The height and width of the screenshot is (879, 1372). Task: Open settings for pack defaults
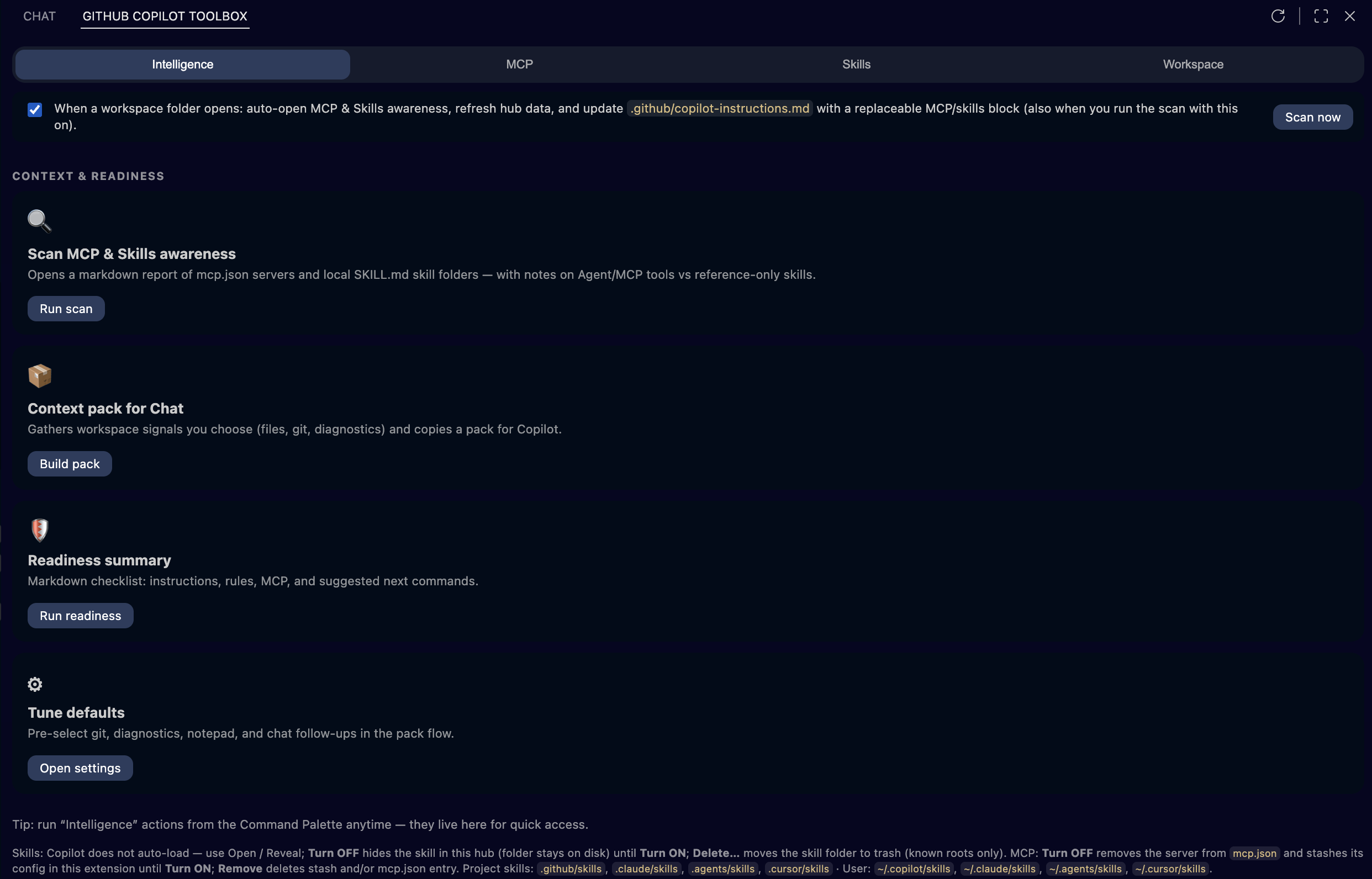click(80, 767)
